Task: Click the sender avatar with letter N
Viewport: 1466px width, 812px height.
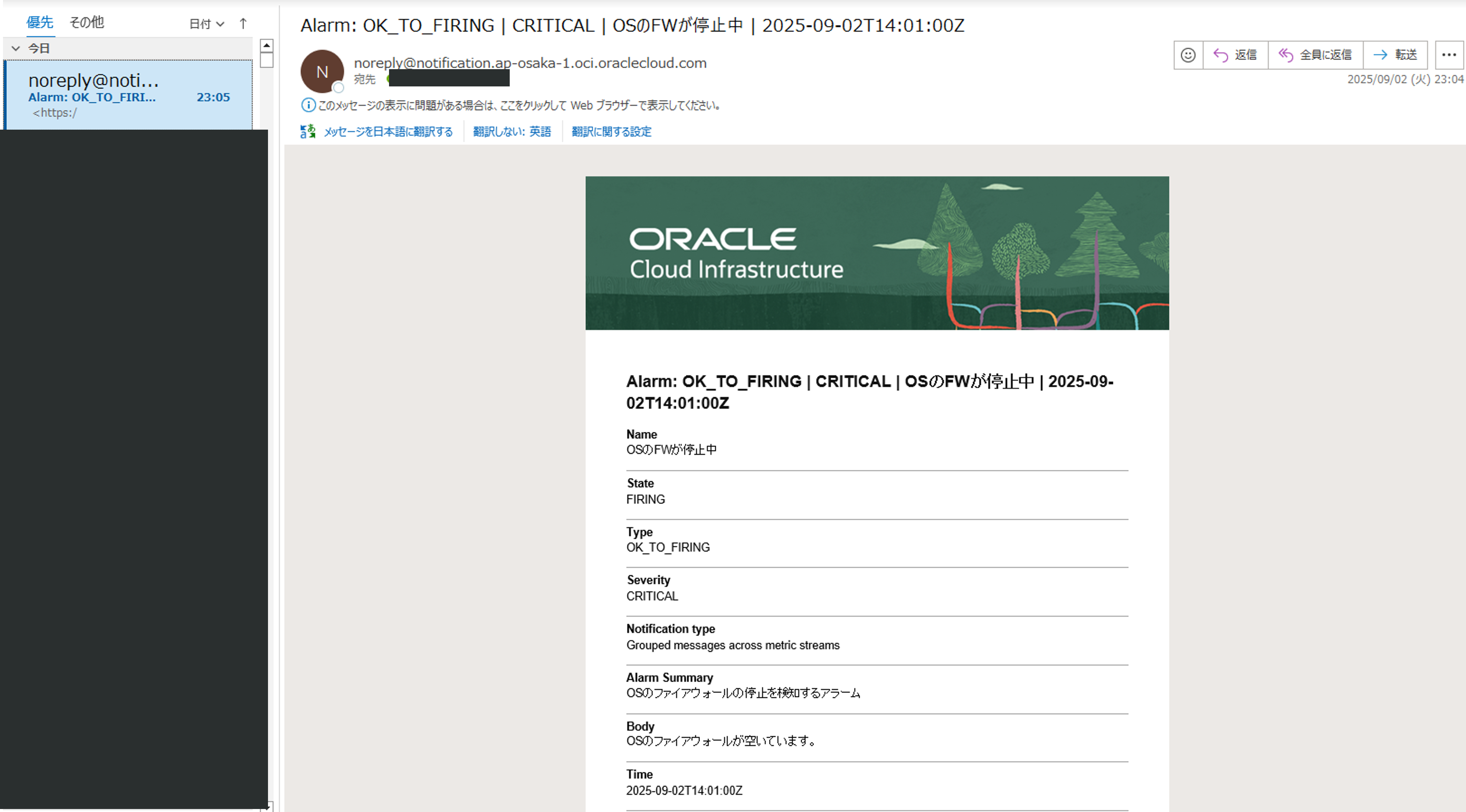Action: (322, 72)
